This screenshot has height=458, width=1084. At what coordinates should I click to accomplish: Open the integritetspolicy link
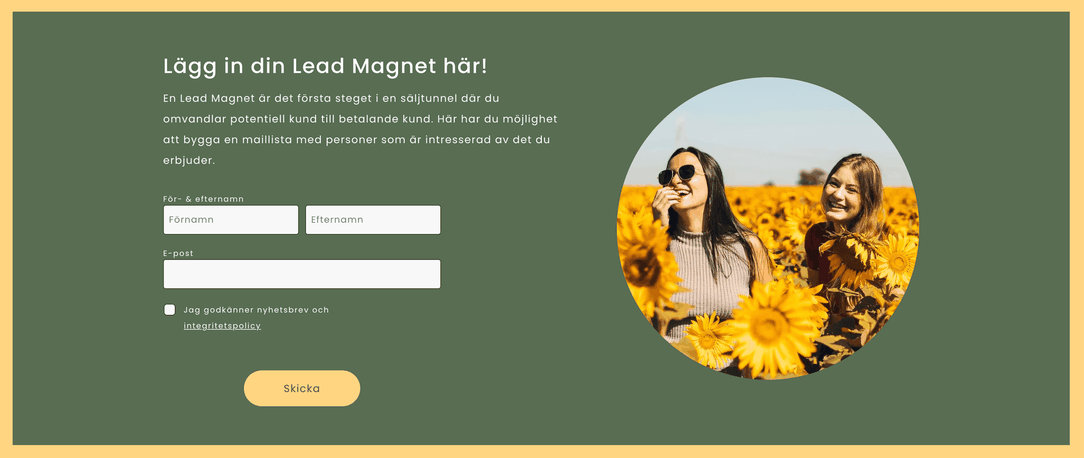(x=222, y=326)
